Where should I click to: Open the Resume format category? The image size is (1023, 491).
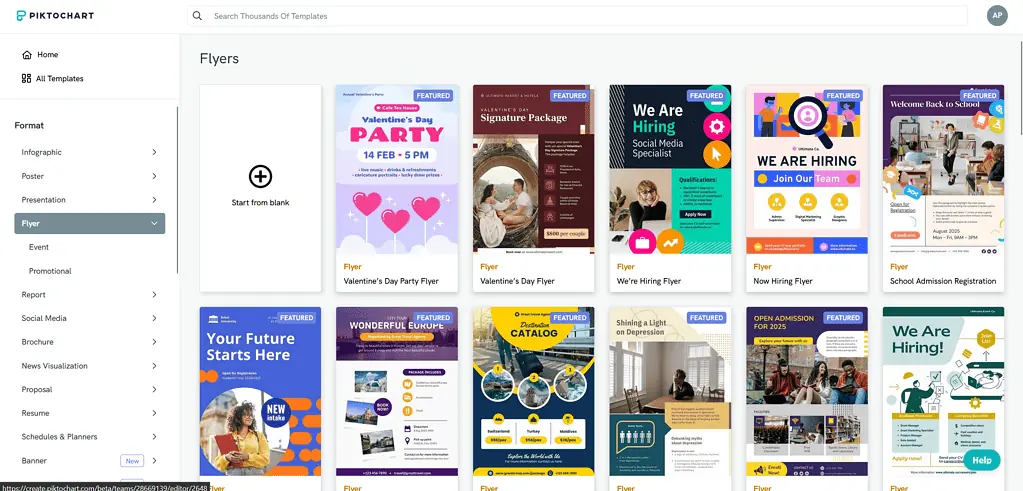click(x=36, y=413)
